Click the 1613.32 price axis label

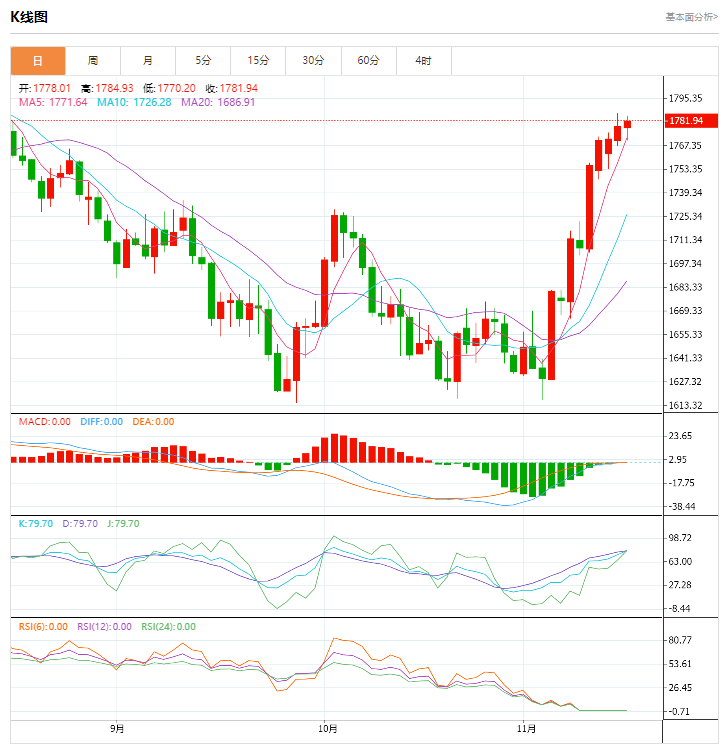point(686,405)
